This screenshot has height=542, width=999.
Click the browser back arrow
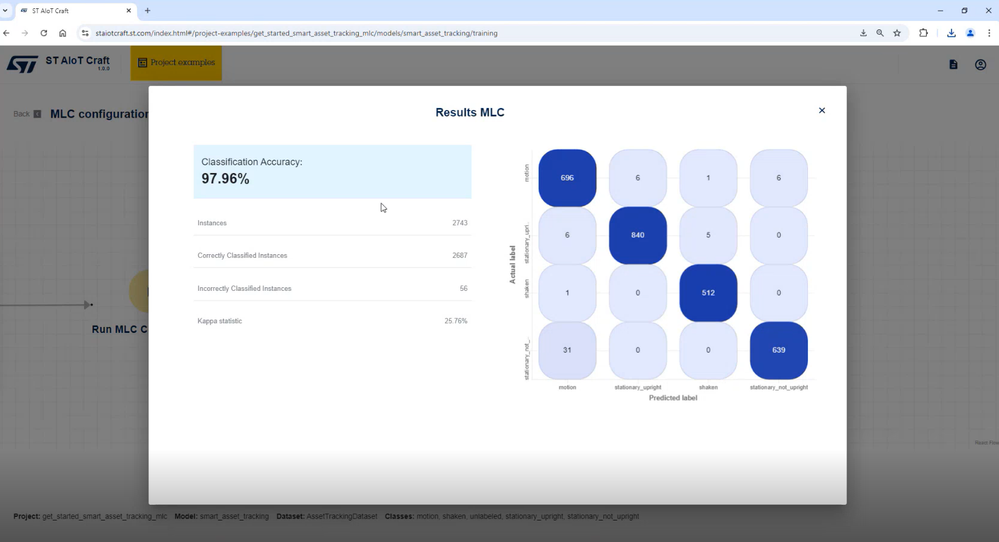[6, 33]
